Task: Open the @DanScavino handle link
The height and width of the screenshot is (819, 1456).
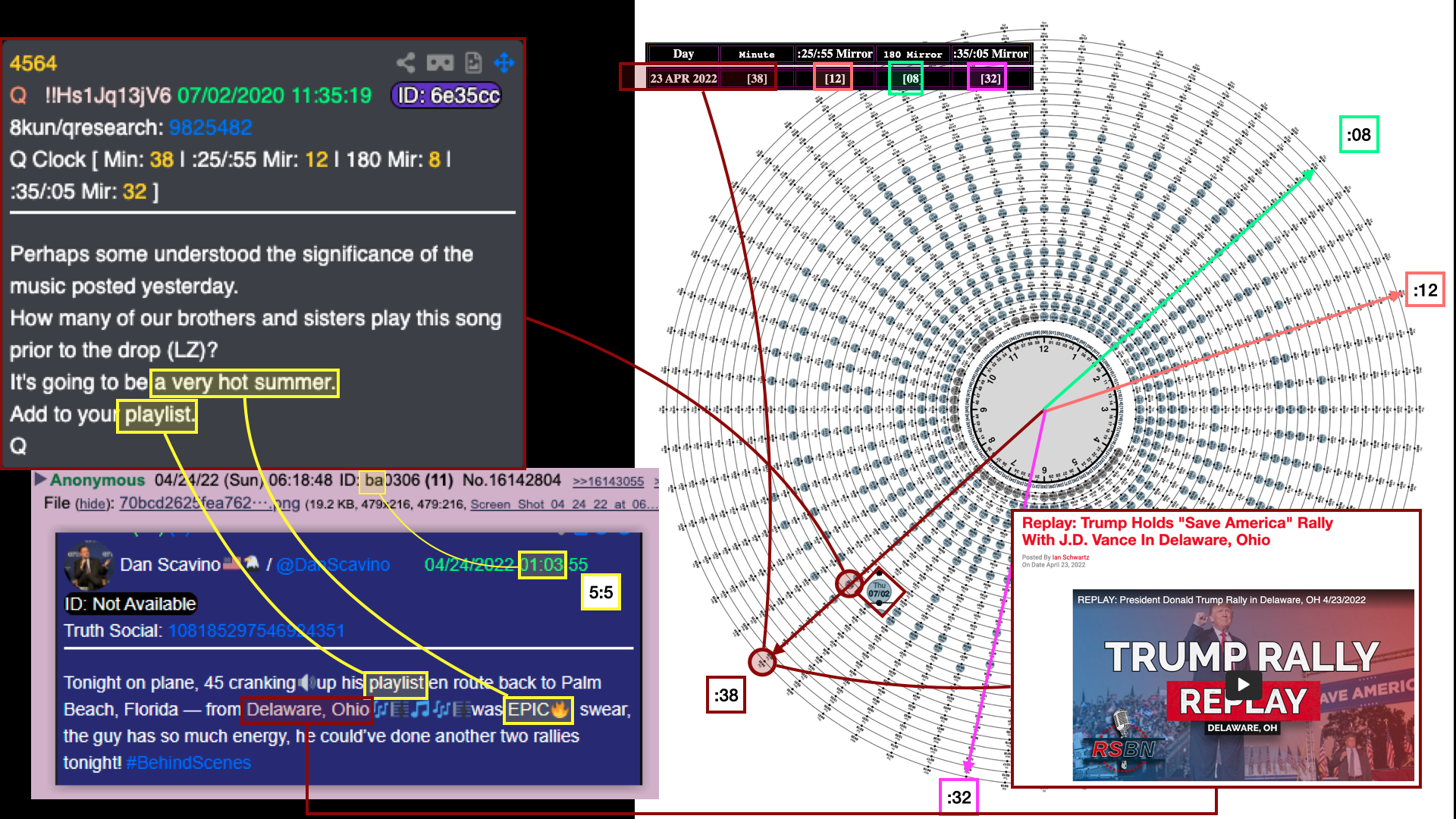Action: (333, 565)
